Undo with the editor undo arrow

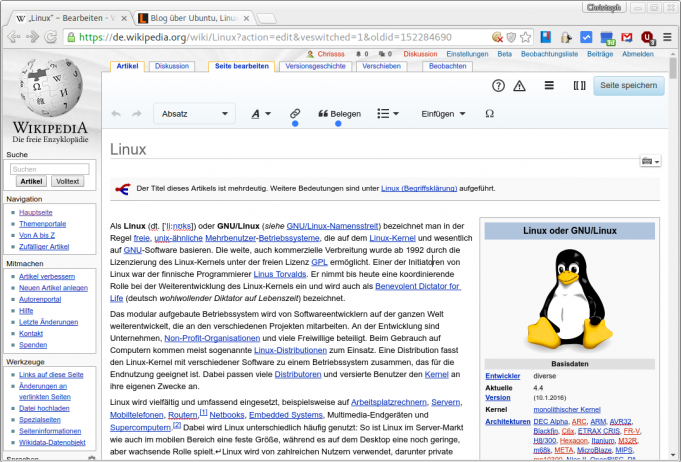coord(116,114)
